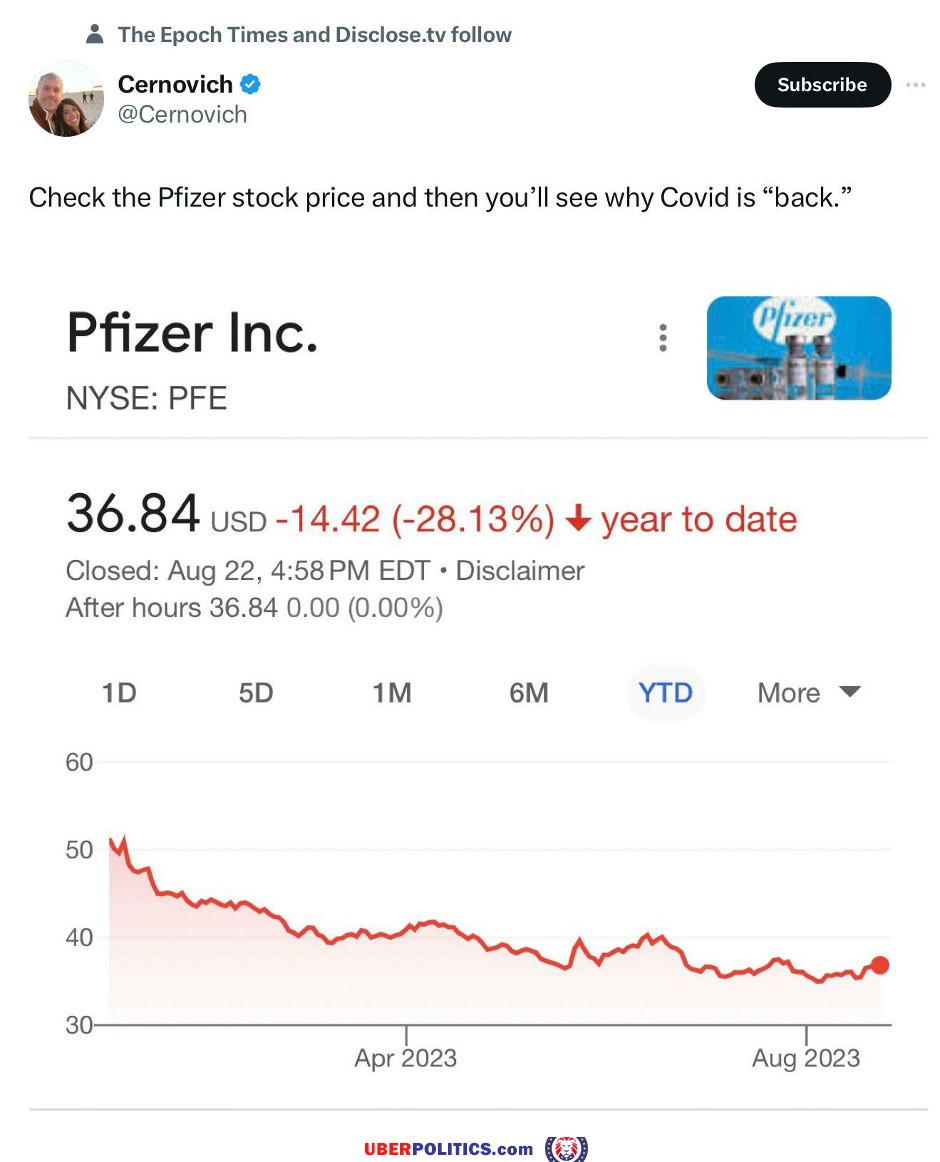Select the 1D chart range tab
Viewport: 940px width, 1162px height.
tap(119, 693)
